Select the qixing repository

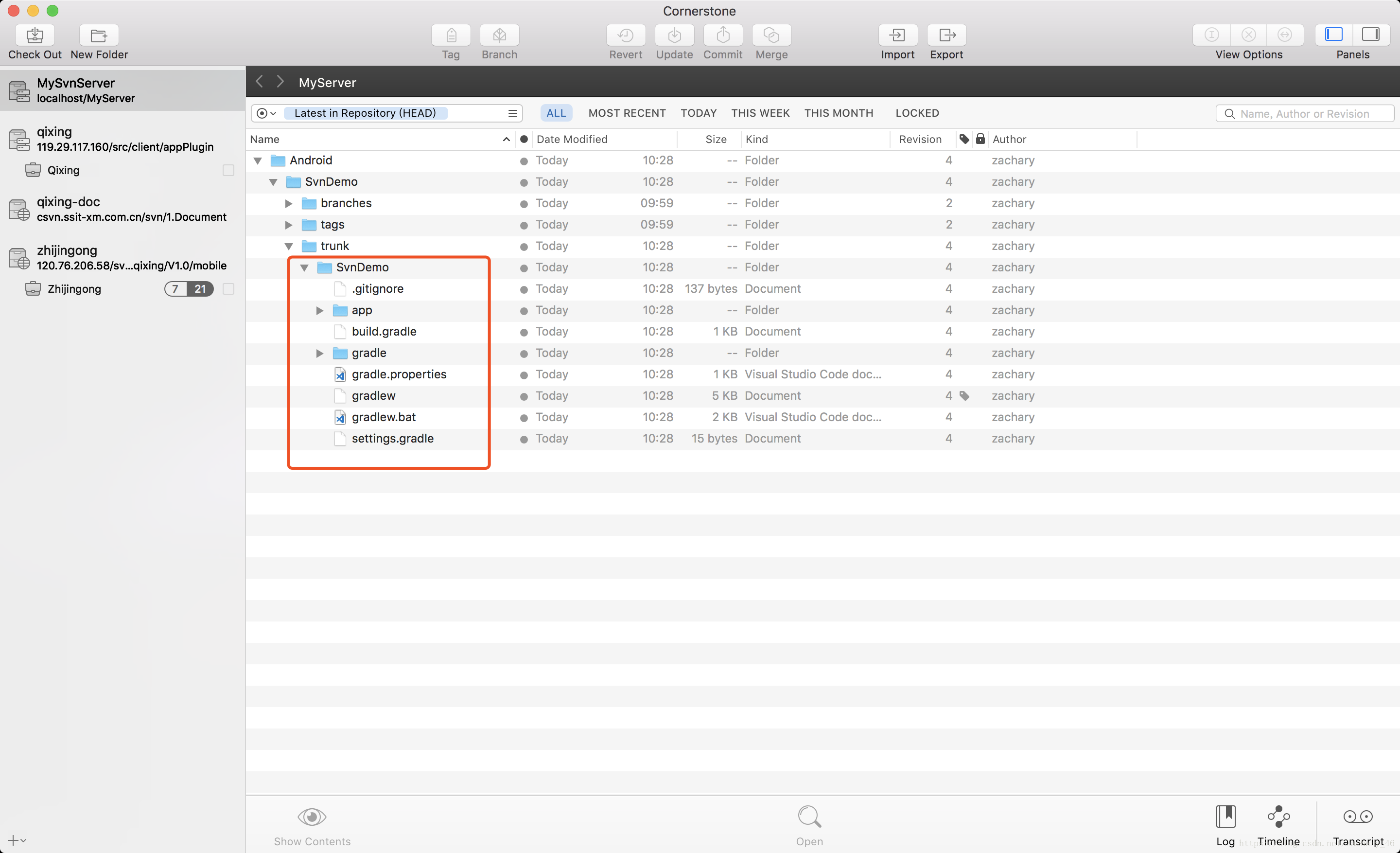[122, 139]
